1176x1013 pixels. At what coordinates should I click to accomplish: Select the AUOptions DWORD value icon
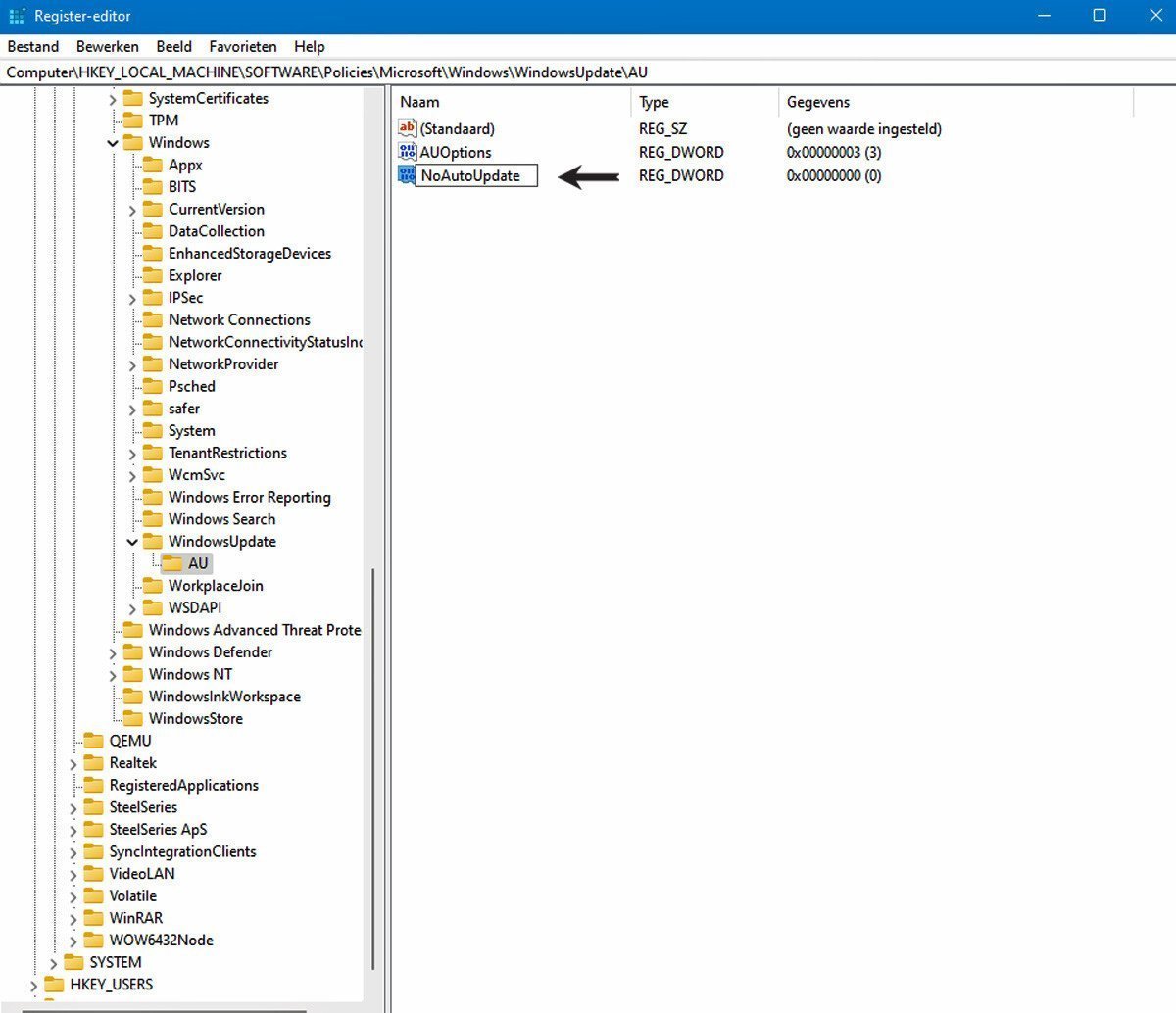[408, 152]
